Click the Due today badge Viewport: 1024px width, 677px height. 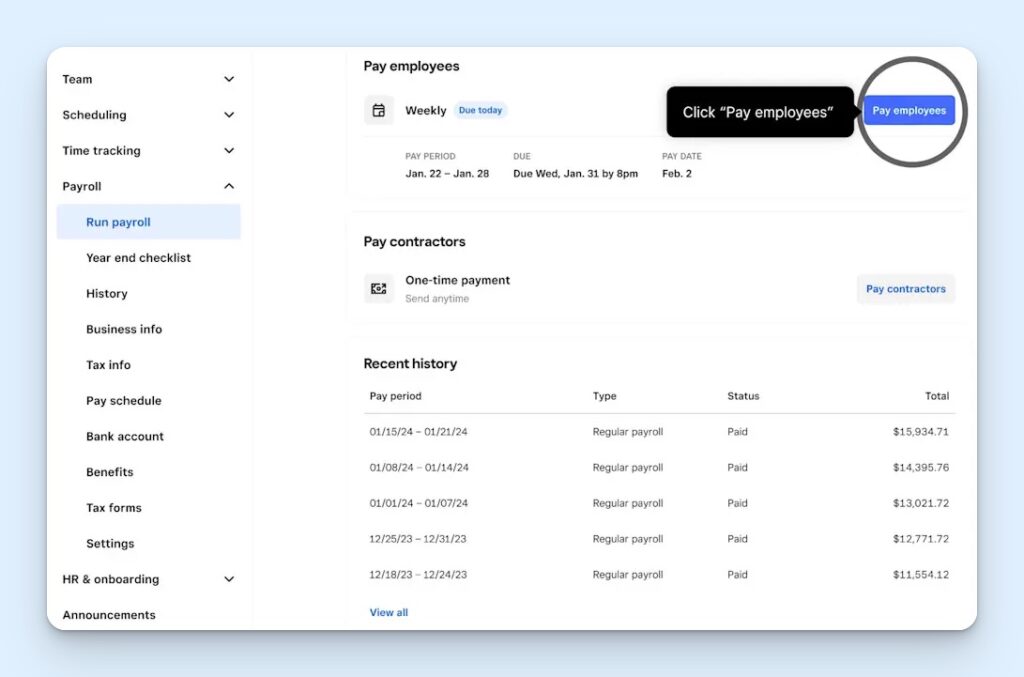click(x=480, y=110)
